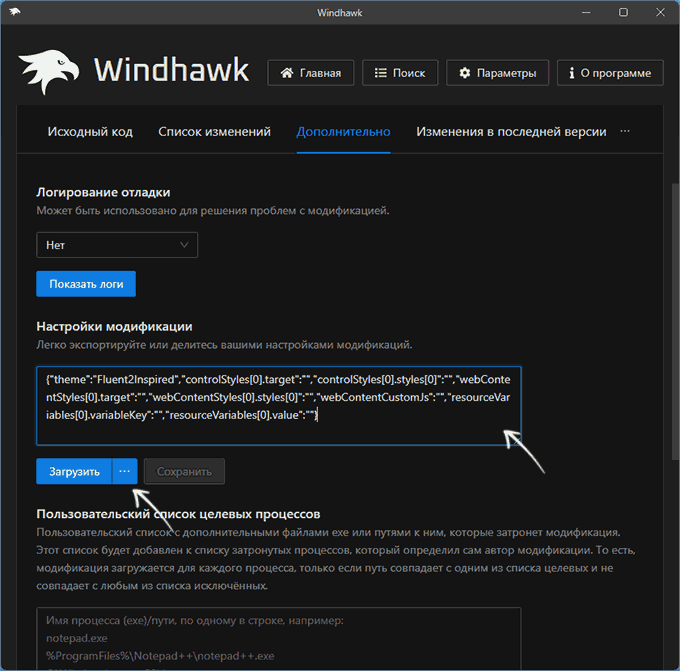Screen dimensions: 680x671
Task: Expand the debug logging dropdown showing Нет
Action: (117, 245)
